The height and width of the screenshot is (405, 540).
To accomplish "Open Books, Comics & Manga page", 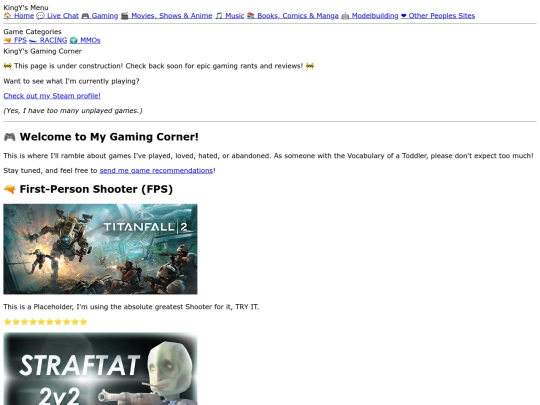I will (x=292, y=16).
